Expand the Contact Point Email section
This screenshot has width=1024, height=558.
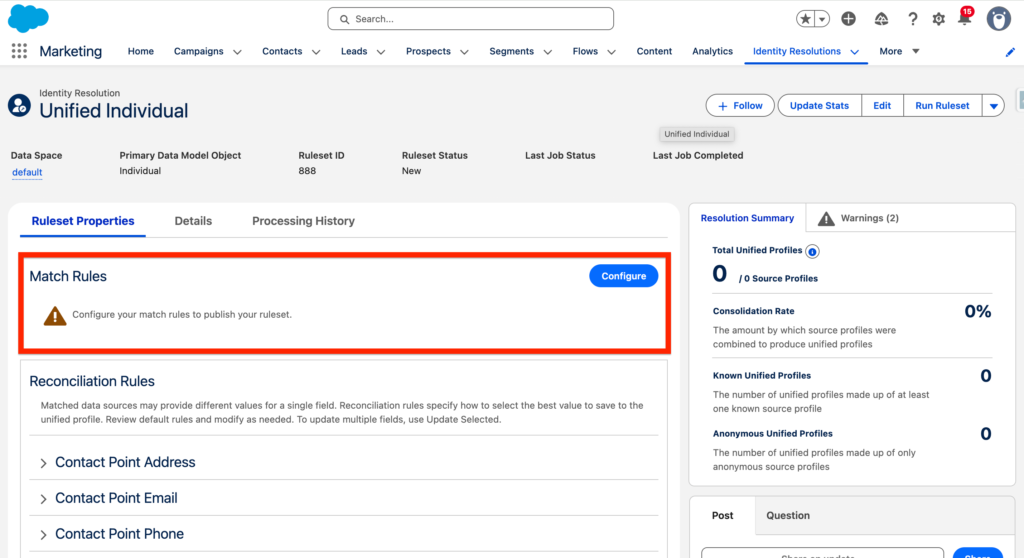pyautogui.click(x=44, y=498)
